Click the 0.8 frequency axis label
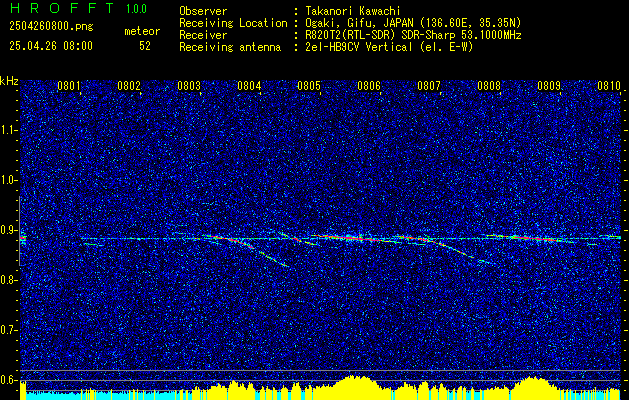The height and width of the screenshot is (400, 629). (x=8, y=280)
